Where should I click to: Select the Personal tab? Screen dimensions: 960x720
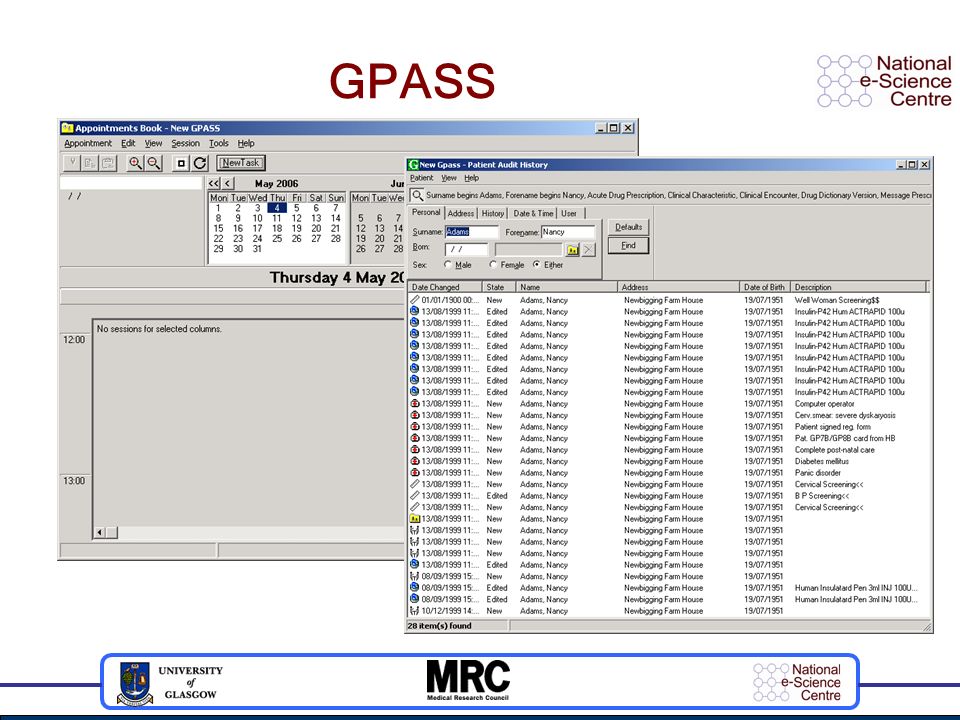coord(426,212)
